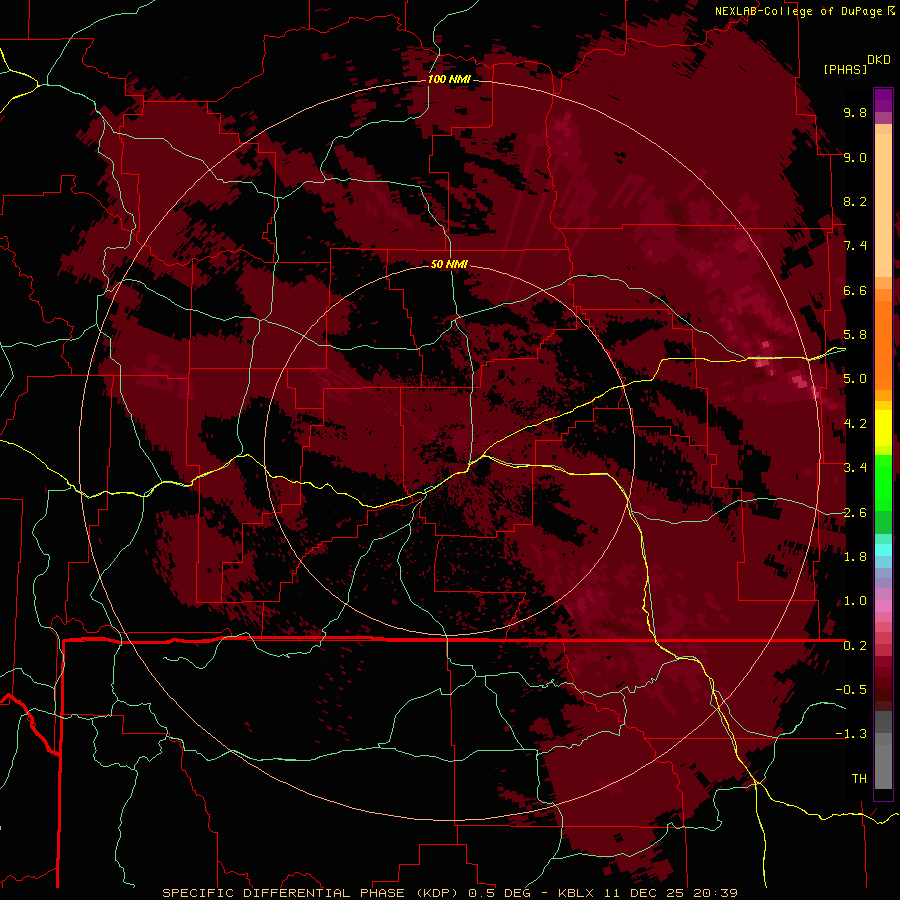Image resolution: width=900 pixels, height=900 pixels.
Task: Click the 7.4 scale value
Action: [x=855, y=246]
